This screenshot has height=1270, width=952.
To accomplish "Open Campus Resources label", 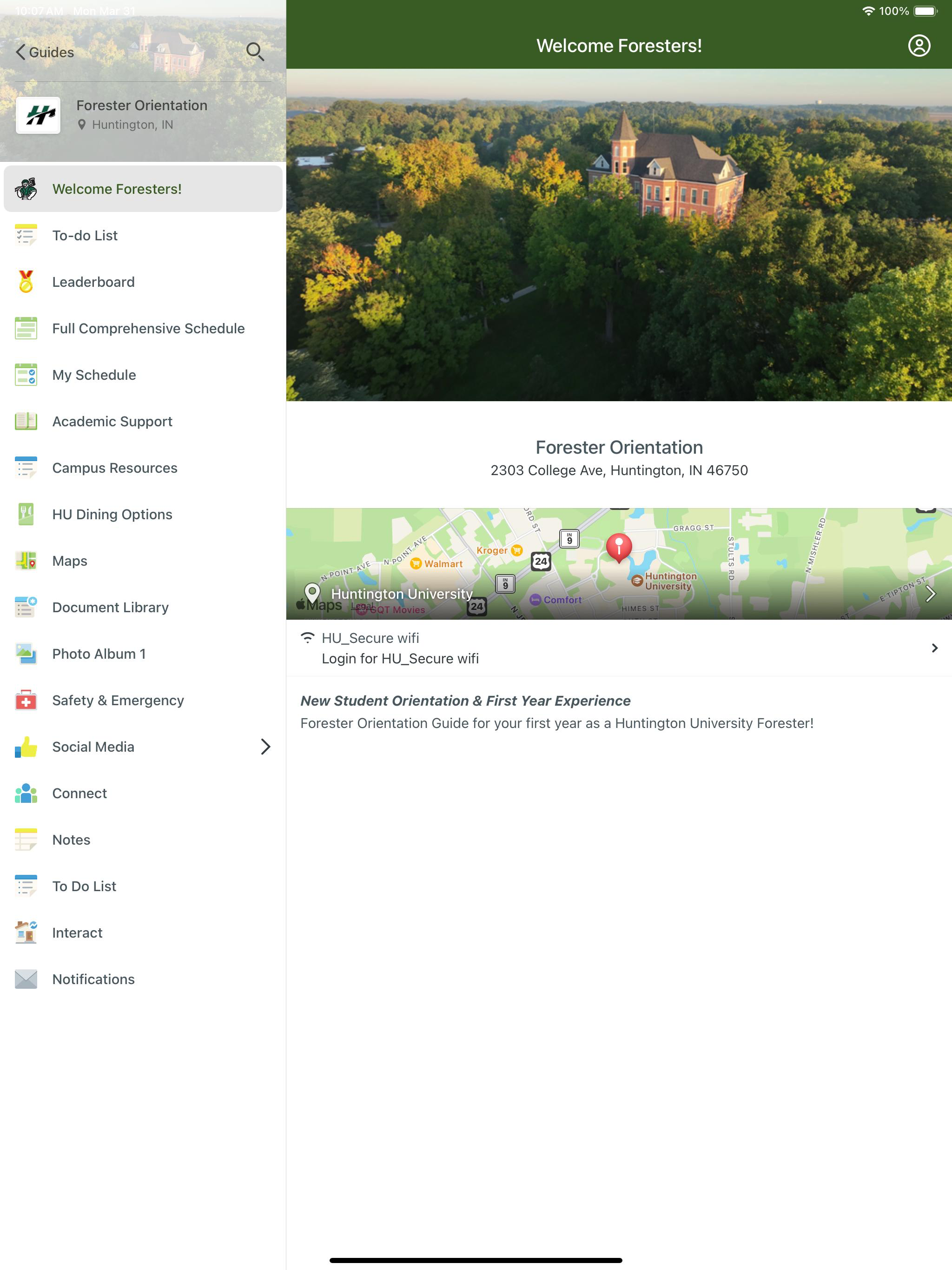I will pos(115,468).
